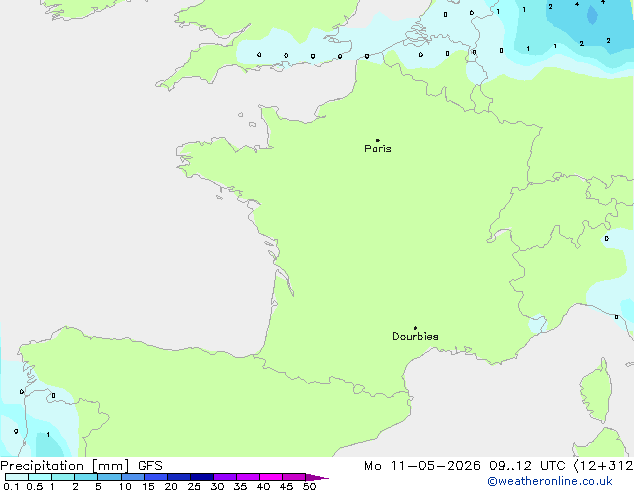This screenshot has width=634, height=490.
Task: Pick legend swatch between 2 and 5
Action: point(86,477)
